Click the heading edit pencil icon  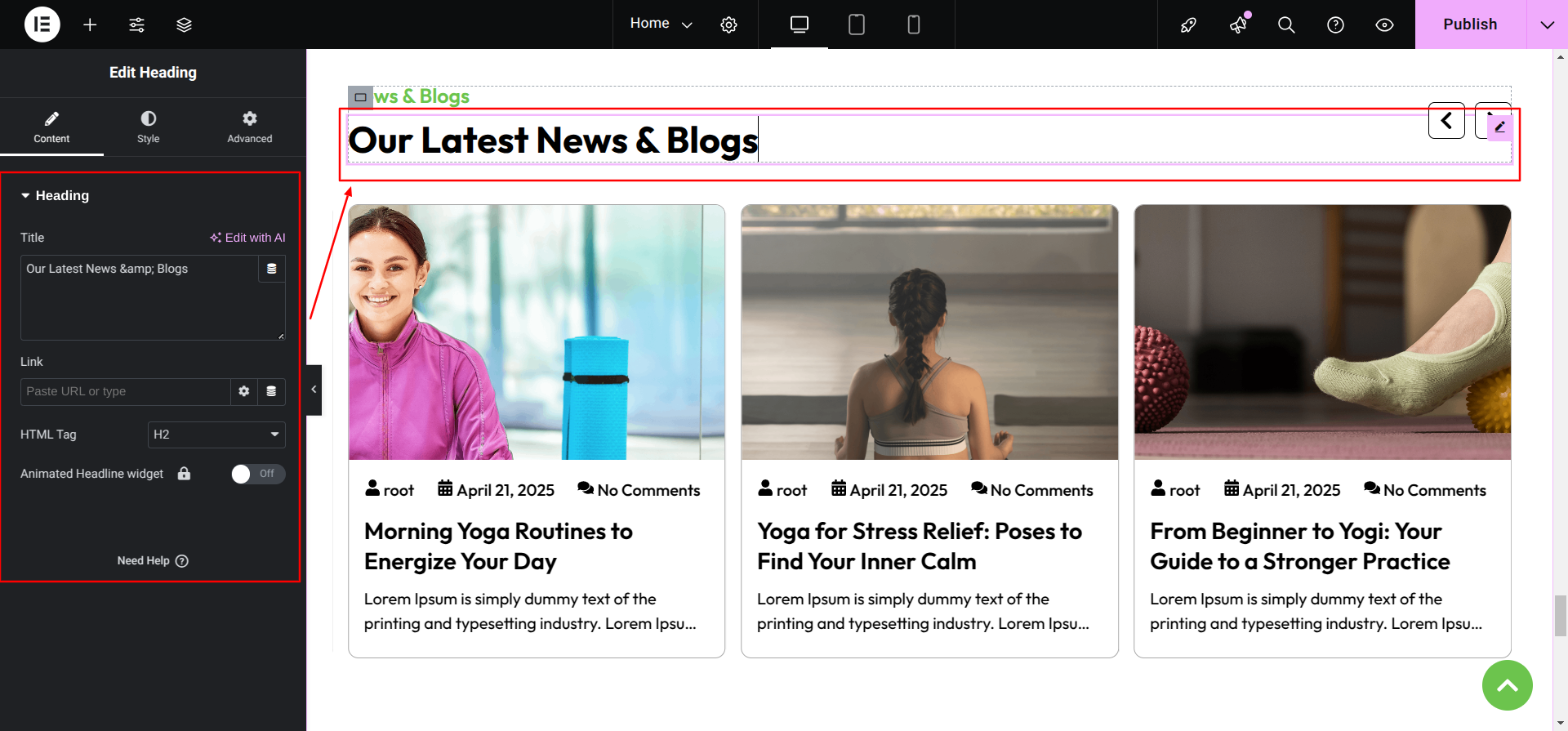click(1500, 127)
